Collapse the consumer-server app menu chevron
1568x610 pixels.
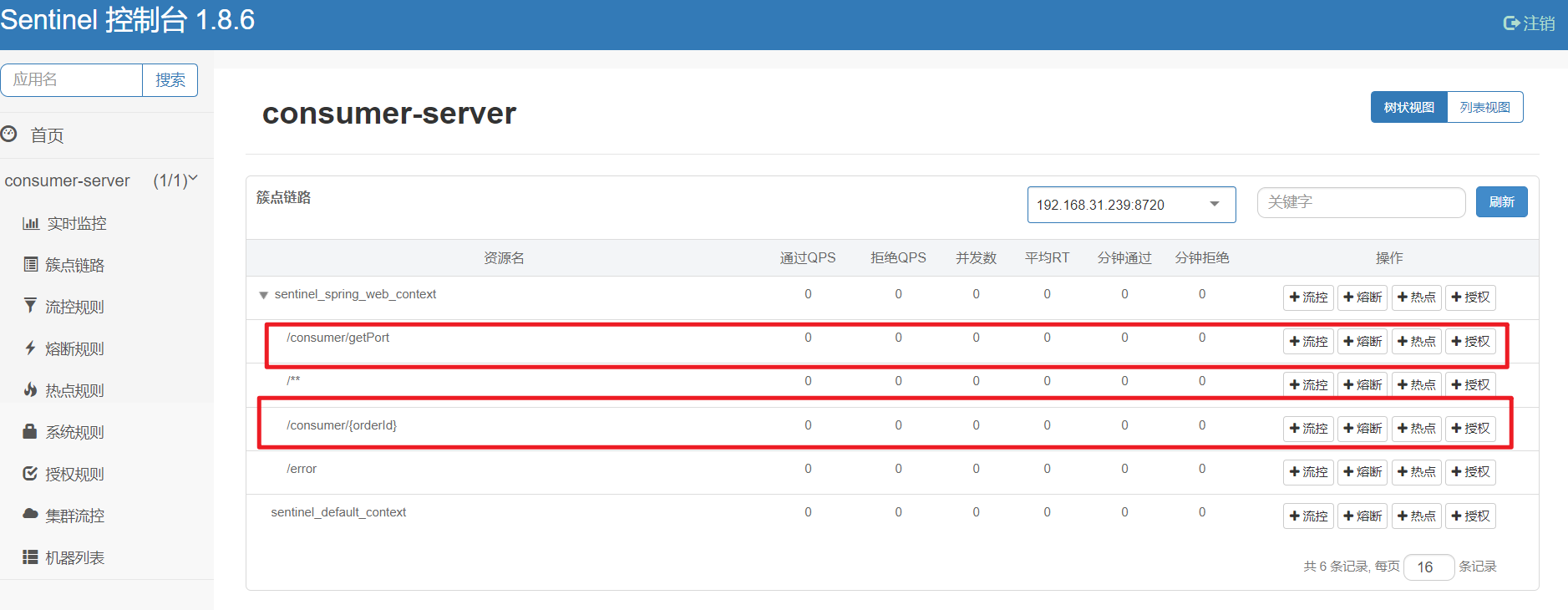[193, 178]
